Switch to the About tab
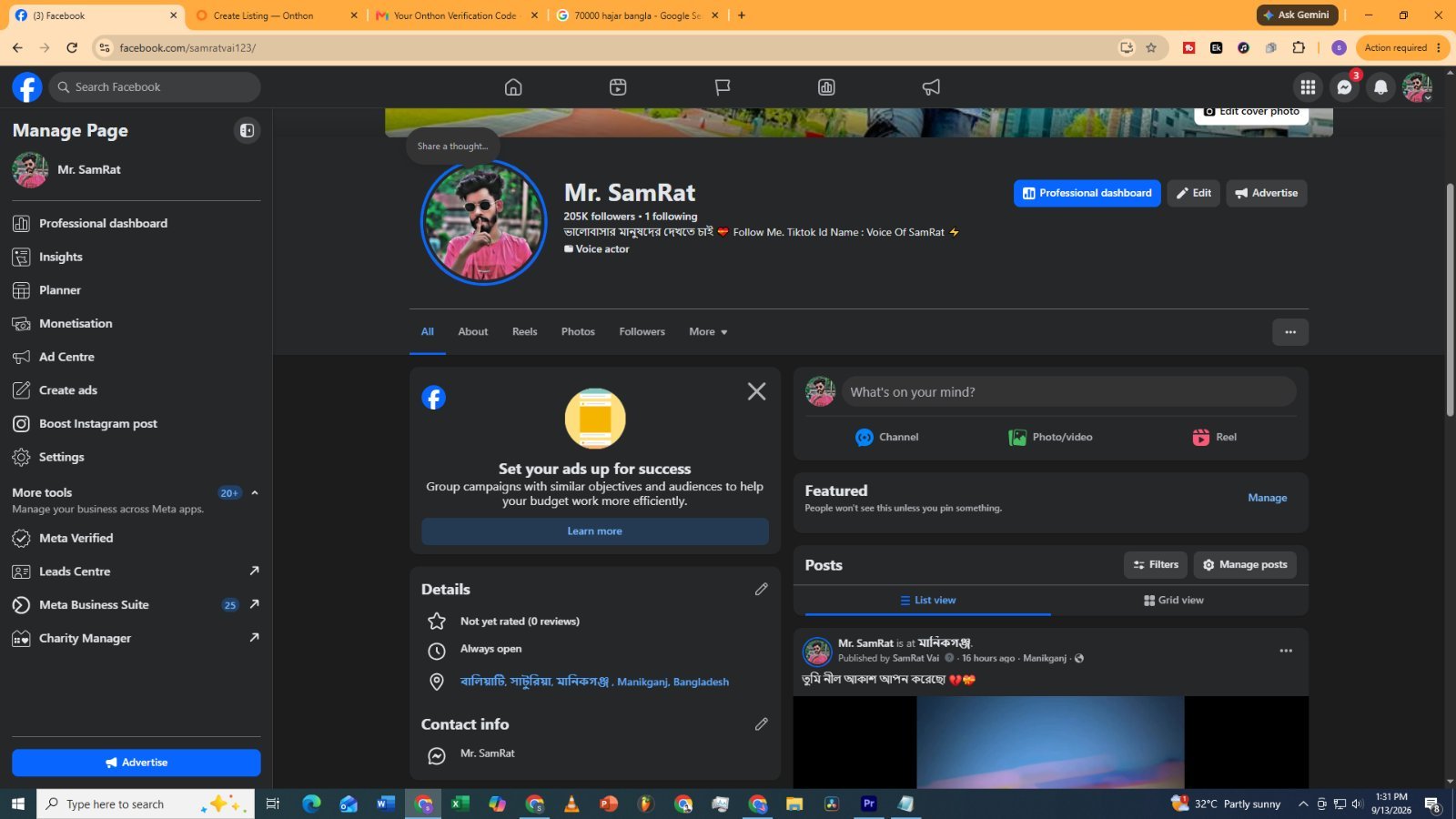The width and height of the screenshot is (1456, 819). point(473,332)
